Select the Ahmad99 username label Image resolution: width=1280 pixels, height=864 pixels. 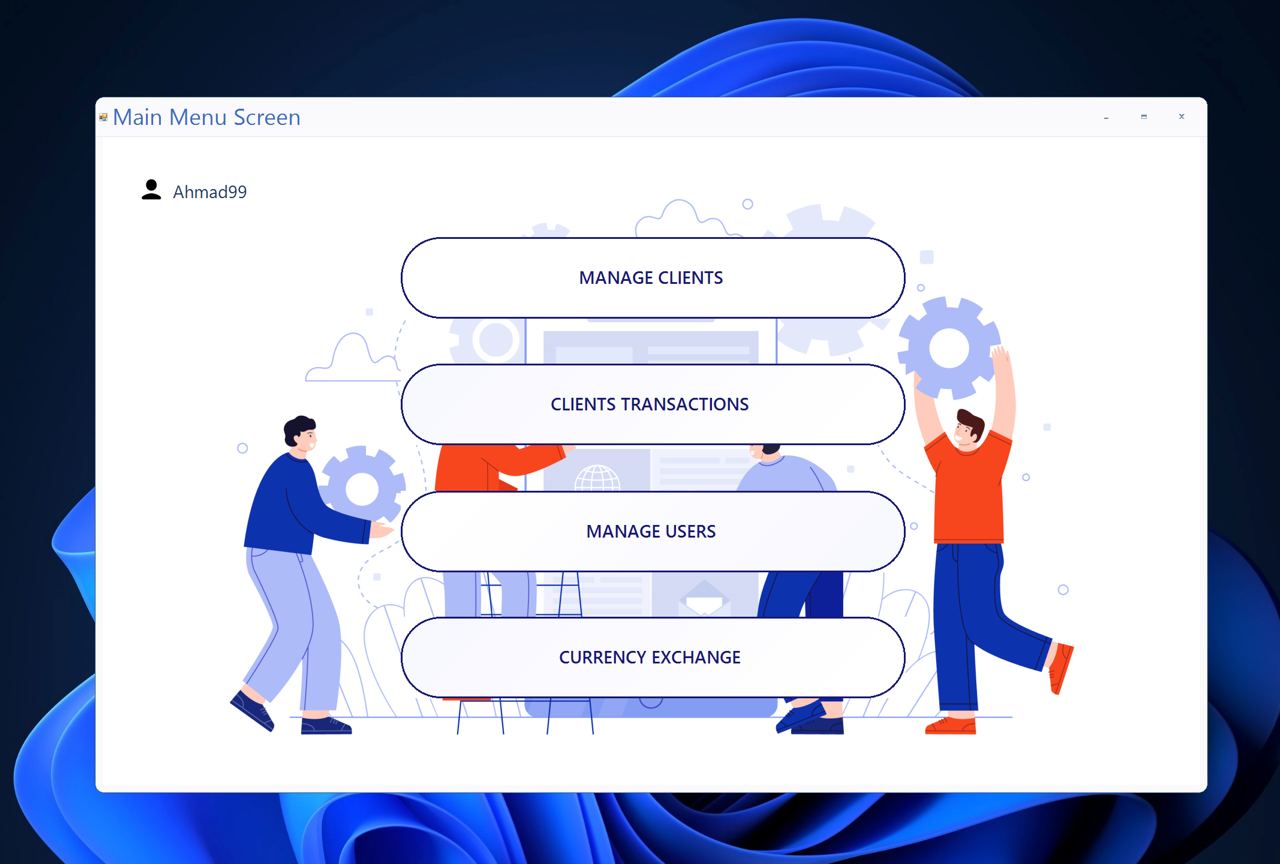[210, 192]
